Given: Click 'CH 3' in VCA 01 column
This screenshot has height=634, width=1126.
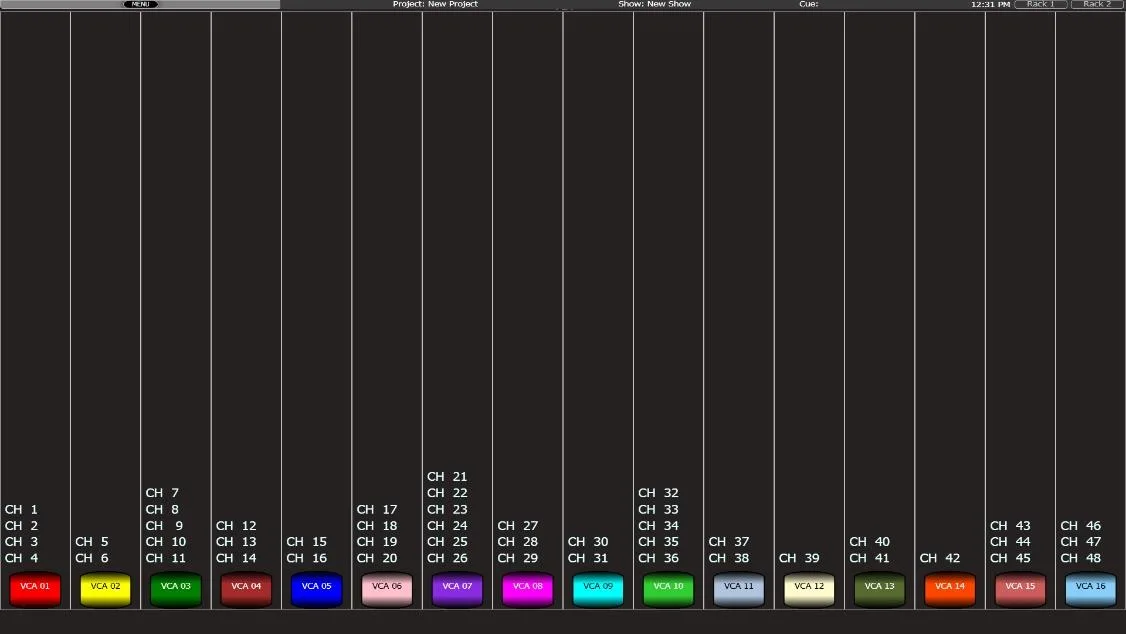Looking at the screenshot, I should coord(22,542).
